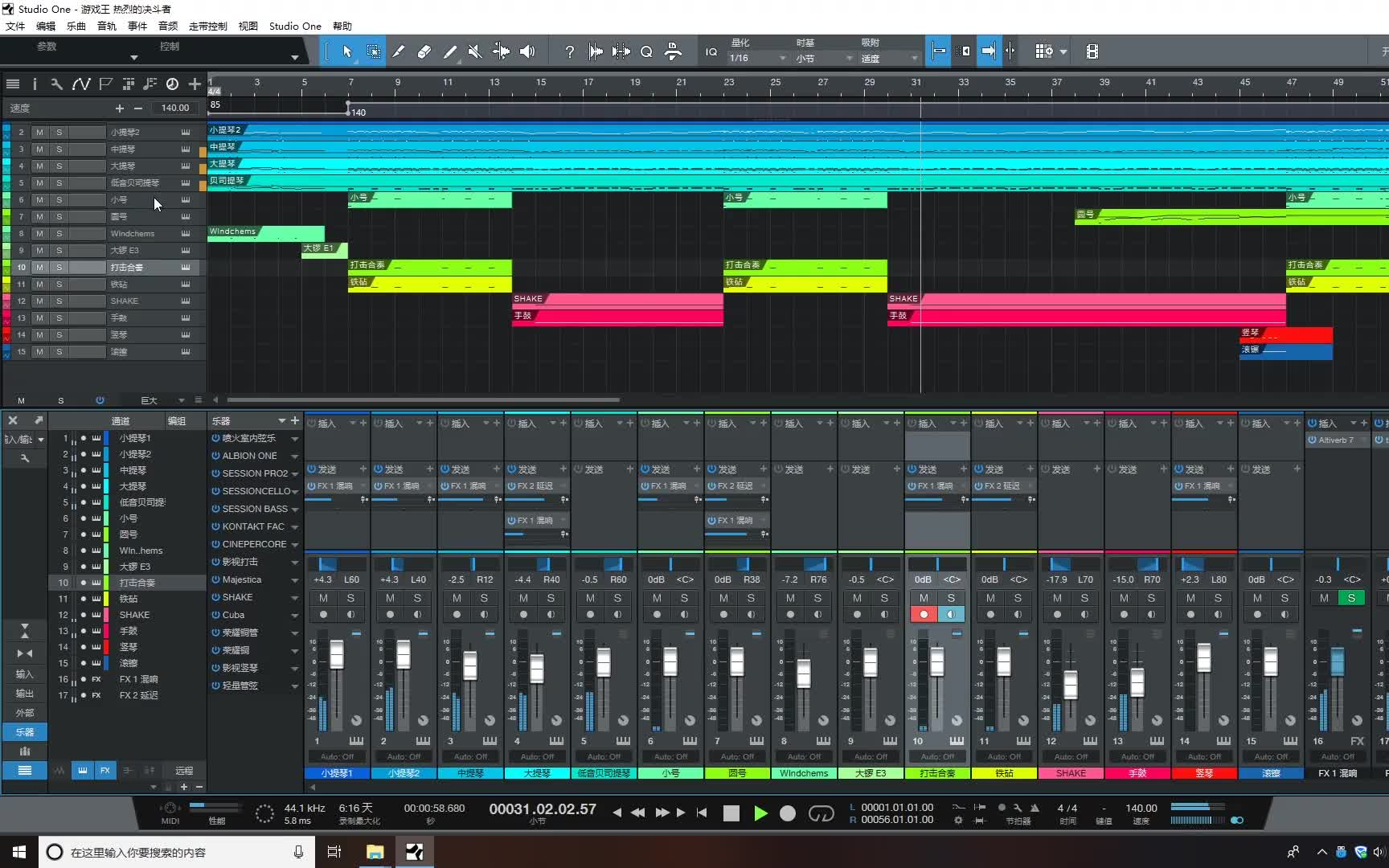
Task: Open the IQ input quantize option
Action: coord(711,51)
